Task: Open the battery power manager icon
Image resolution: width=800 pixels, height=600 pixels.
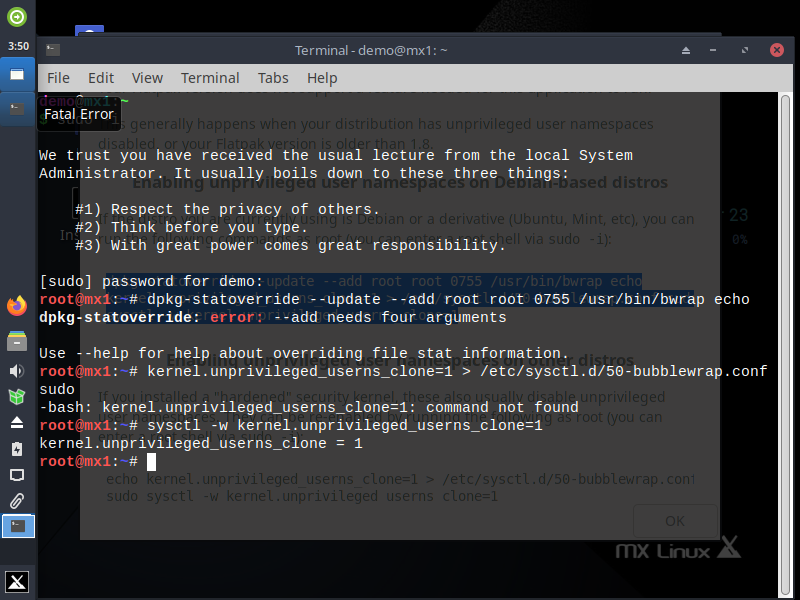Action: pos(17,449)
